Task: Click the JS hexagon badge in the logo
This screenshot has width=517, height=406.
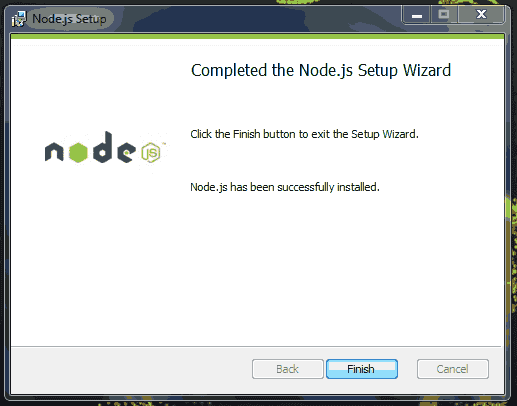Action: 151,153
